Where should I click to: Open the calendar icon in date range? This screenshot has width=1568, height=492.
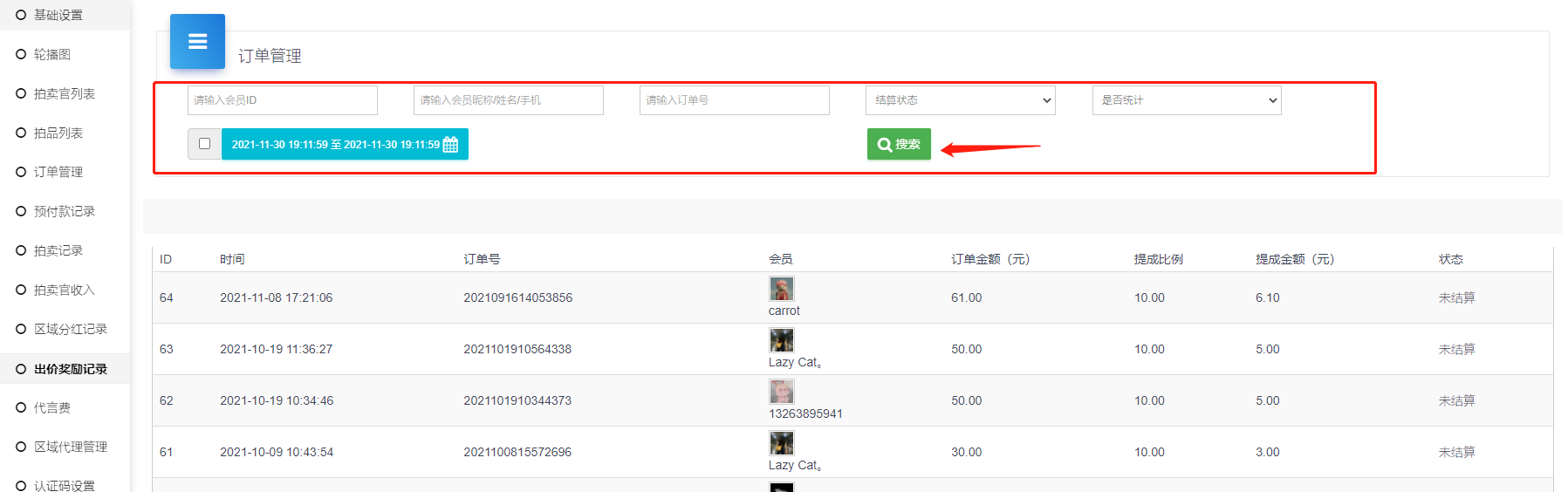pos(450,145)
